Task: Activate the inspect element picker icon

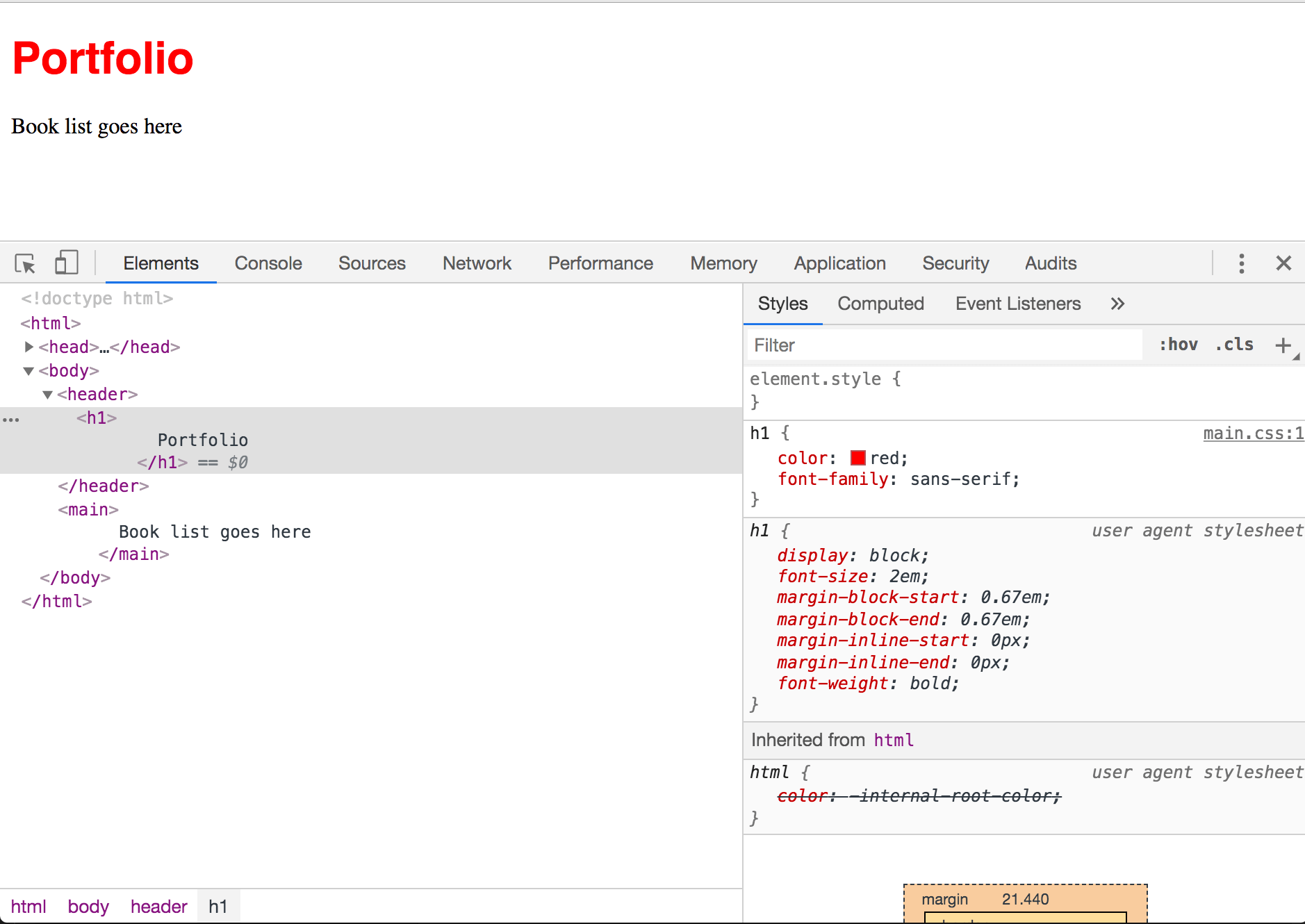Action: [25, 263]
